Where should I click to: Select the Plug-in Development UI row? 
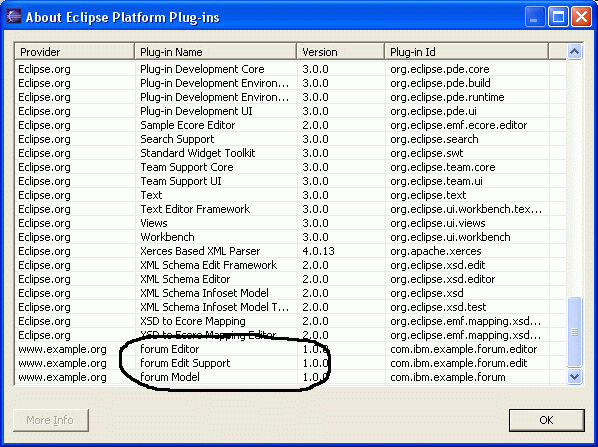pos(290,111)
